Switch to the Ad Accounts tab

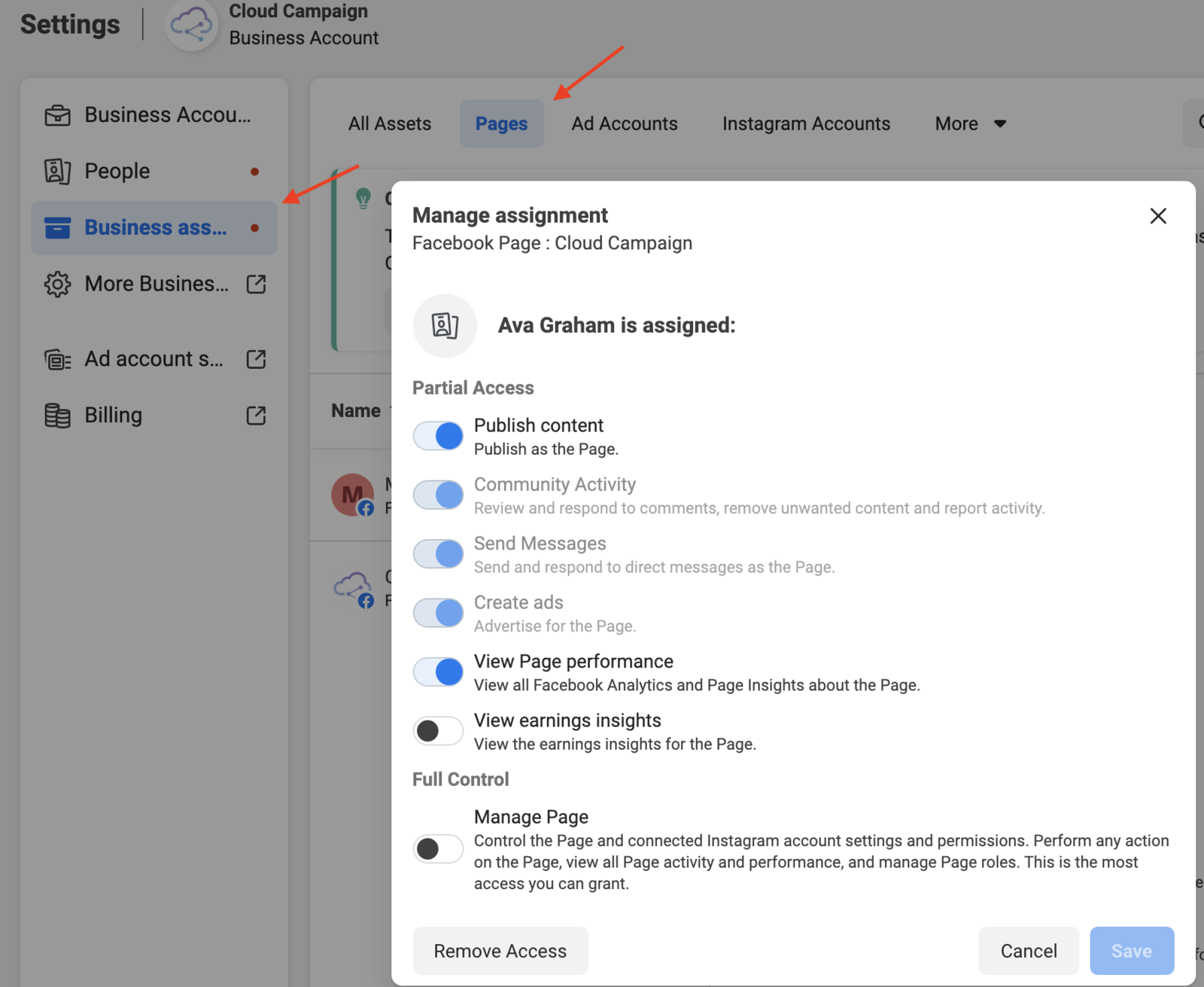coord(624,123)
